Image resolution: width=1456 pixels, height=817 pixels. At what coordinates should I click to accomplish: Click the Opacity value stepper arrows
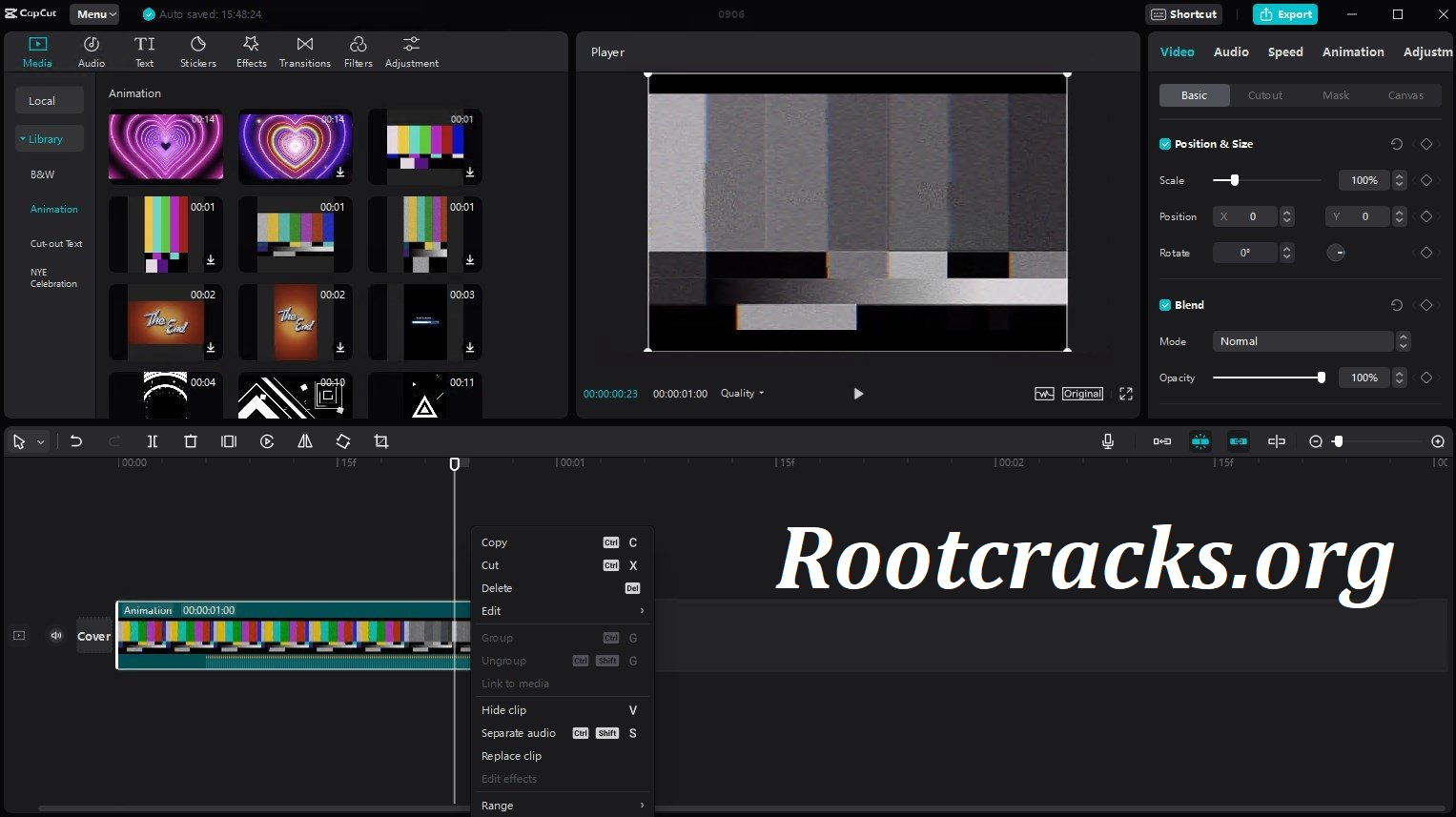tap(1400, 378)
